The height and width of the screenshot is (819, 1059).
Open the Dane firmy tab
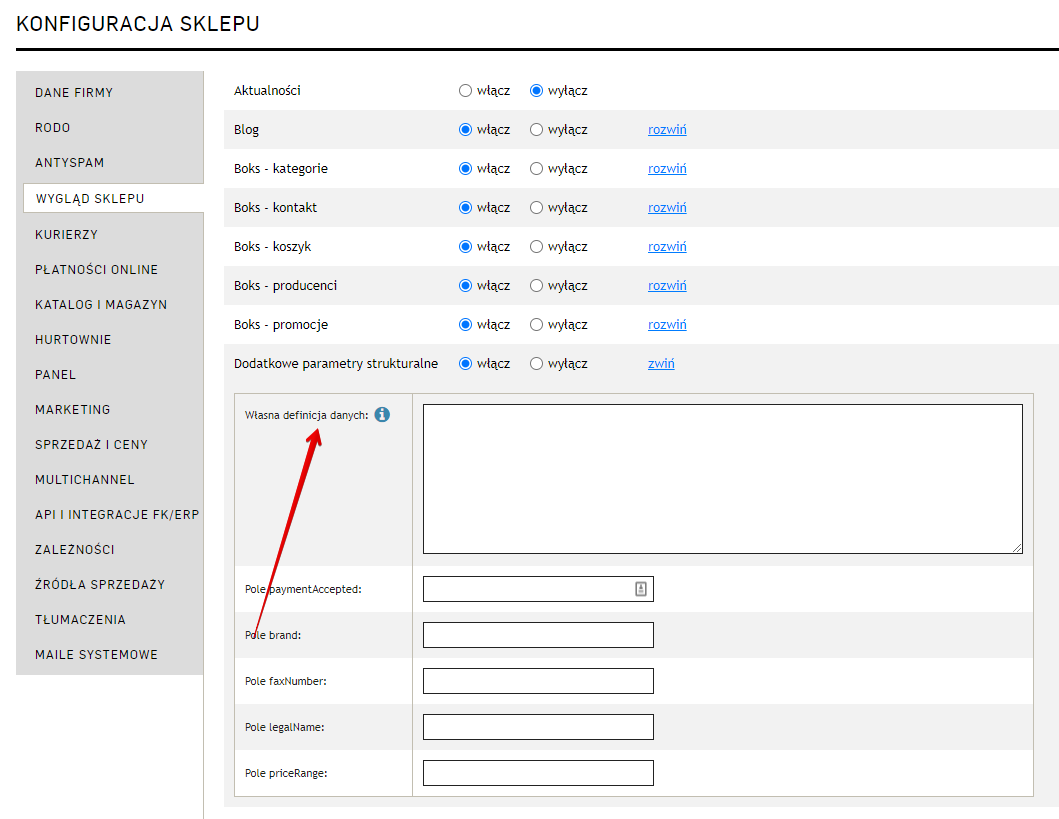tap(74, 93)
